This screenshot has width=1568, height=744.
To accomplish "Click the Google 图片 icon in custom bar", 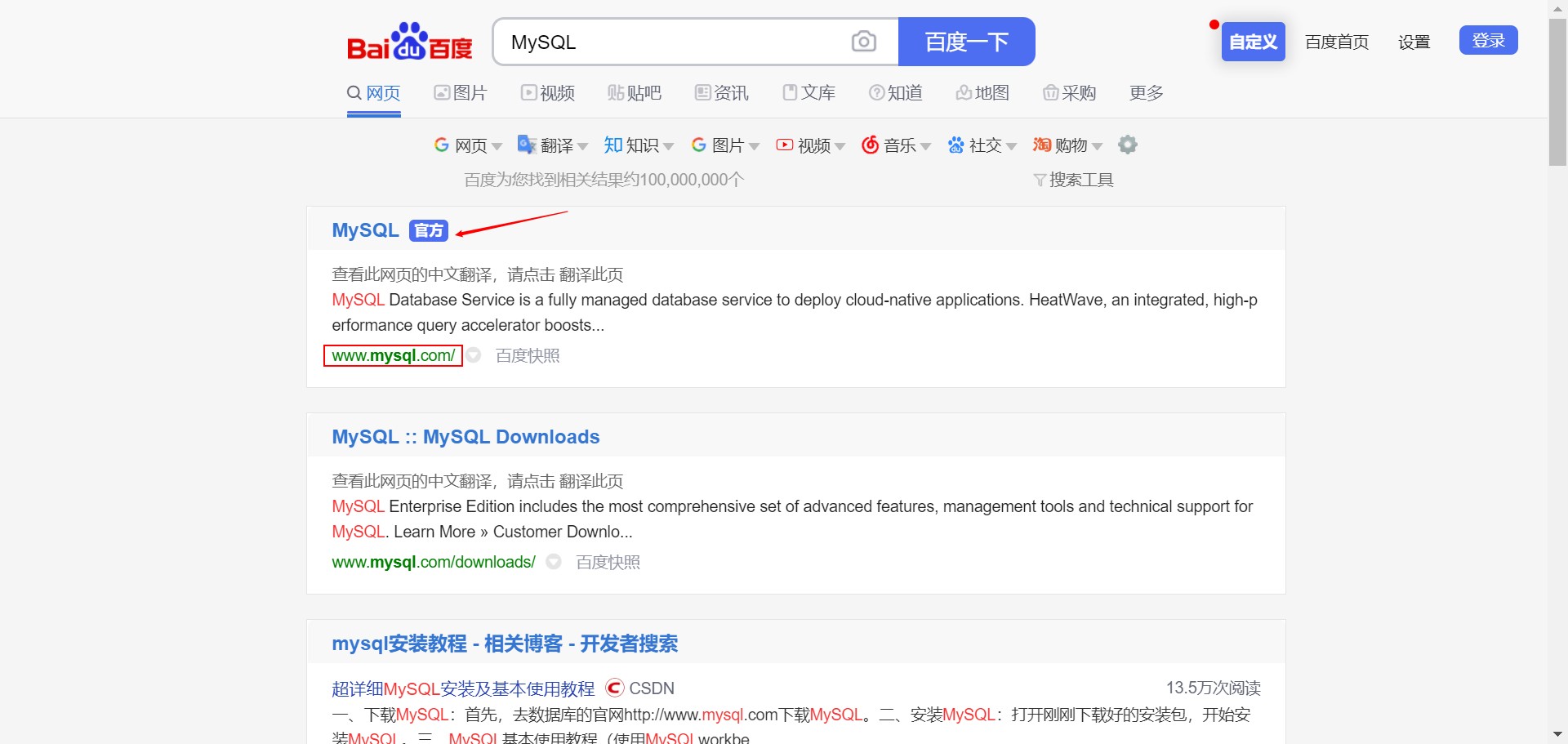I will pyautogui.click(x=699, y=145).
